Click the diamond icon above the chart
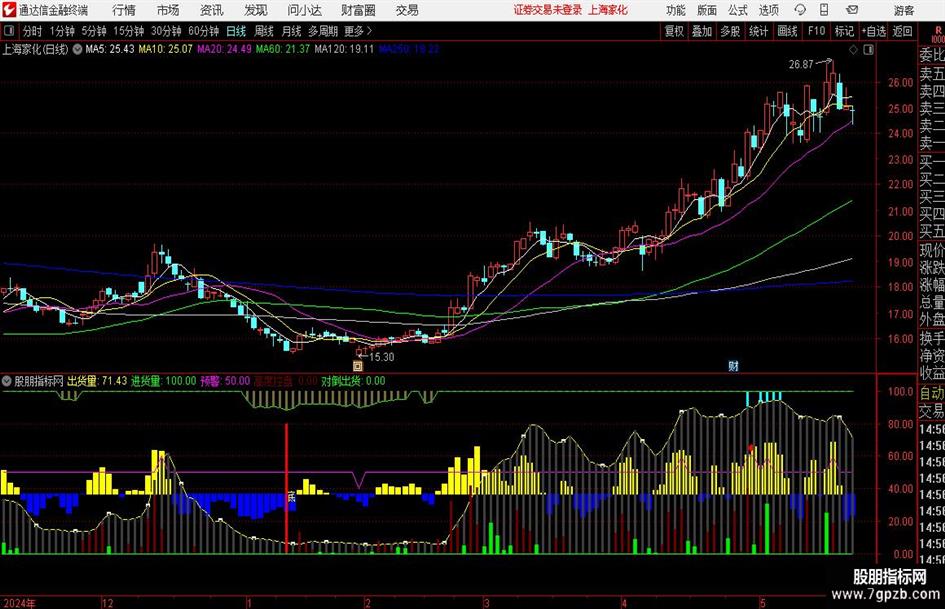Viewport: 945px width, 609px height. (853, 50)
